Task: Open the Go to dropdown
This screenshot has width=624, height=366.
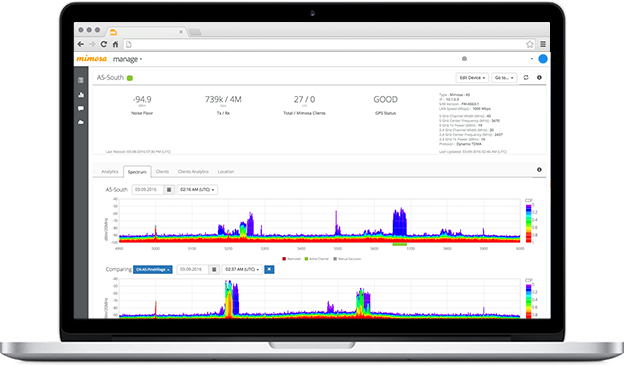Action: 504,78
